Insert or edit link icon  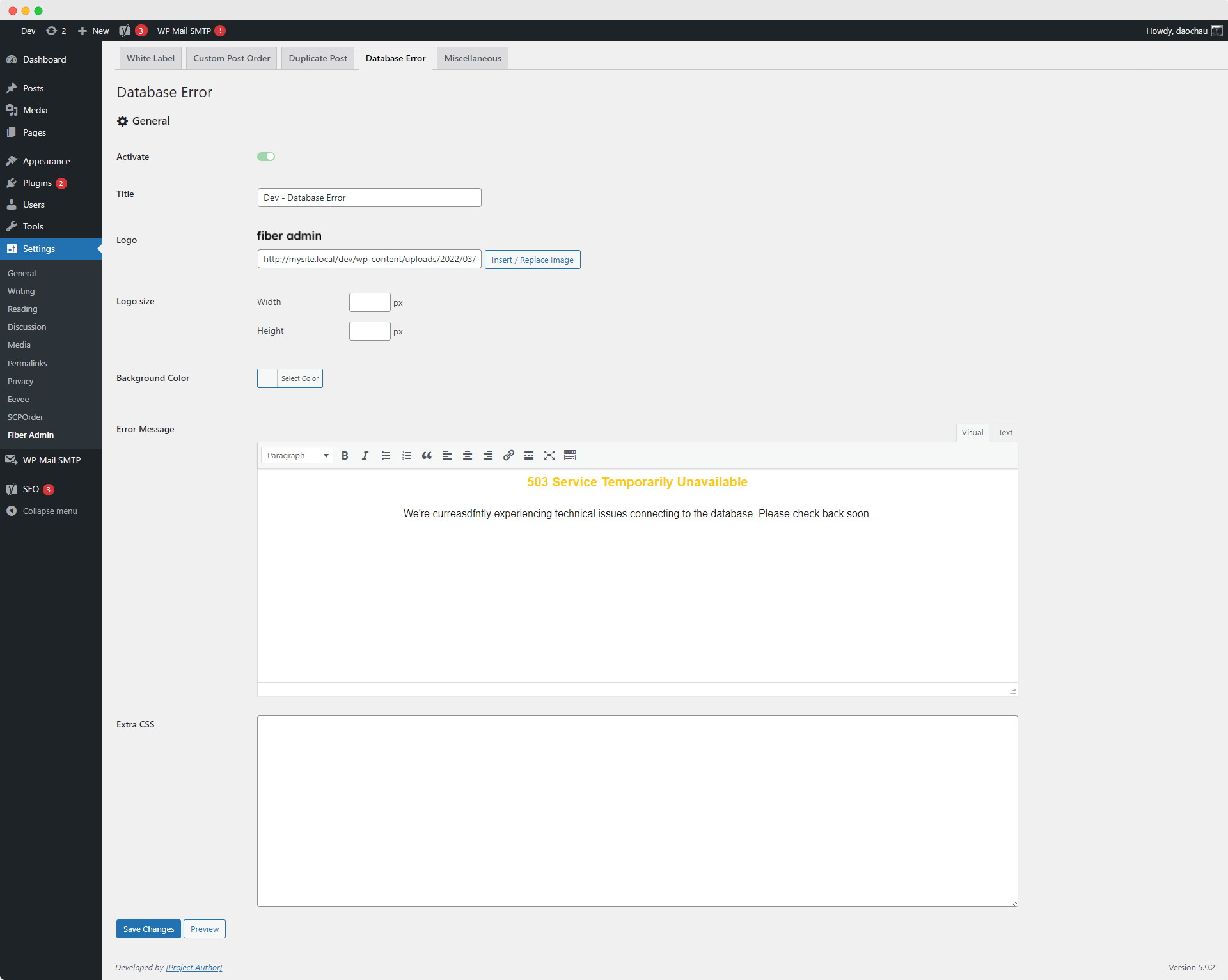click(508, 455)
